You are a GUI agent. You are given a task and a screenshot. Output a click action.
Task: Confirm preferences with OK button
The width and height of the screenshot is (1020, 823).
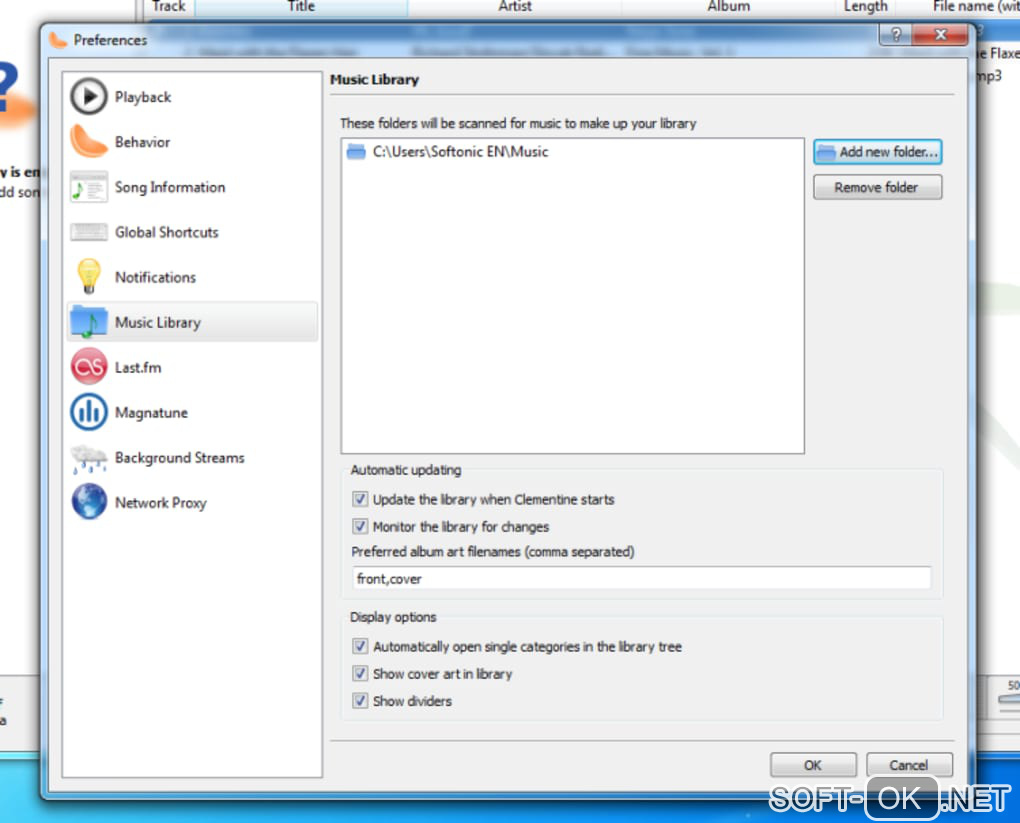[x=813, y=765]
